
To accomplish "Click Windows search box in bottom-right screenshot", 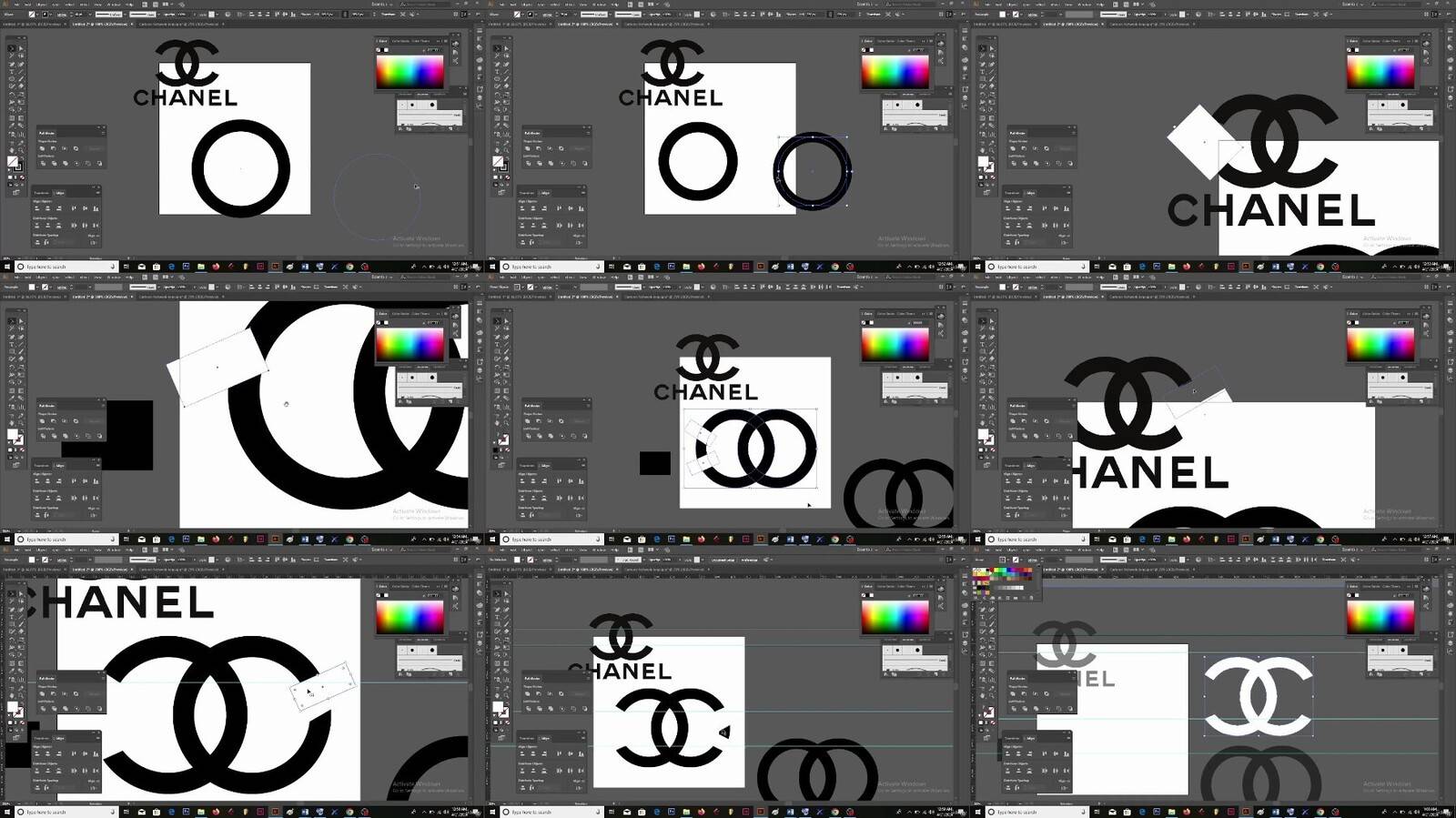I will pyautogui.click(x=1036, y=812).
